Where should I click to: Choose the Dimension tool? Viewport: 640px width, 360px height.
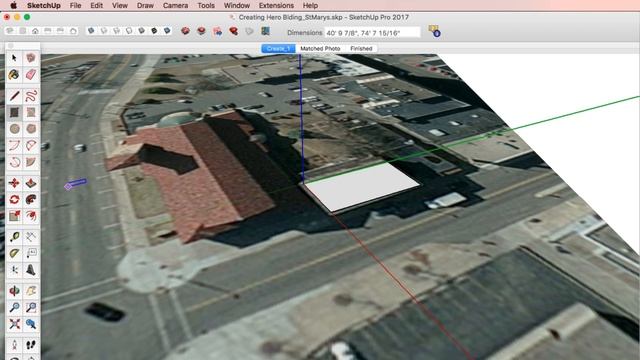[x=31, y=237]
